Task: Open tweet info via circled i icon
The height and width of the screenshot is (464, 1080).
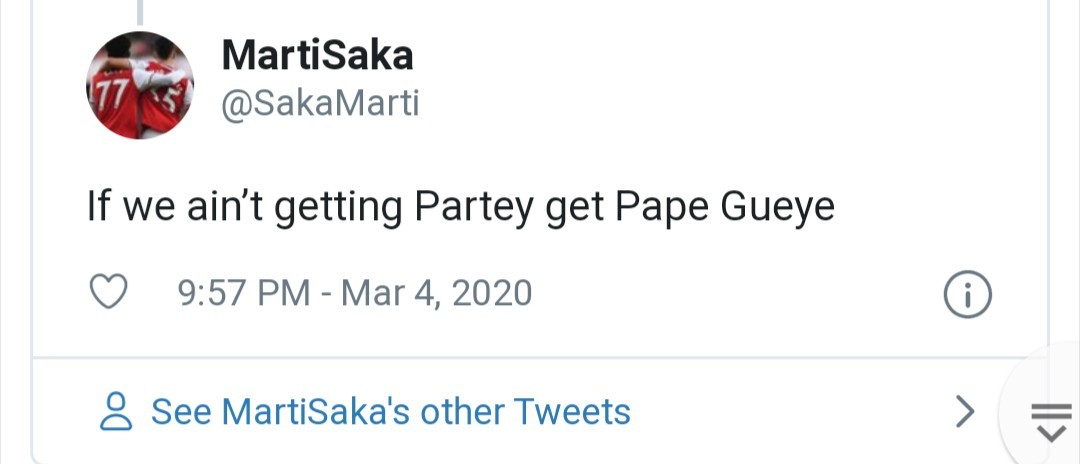Action: [x=967, y=293]
